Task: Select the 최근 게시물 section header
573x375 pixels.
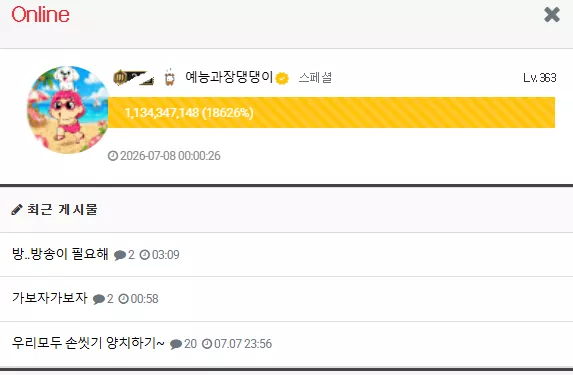Action: coord(62,209)
